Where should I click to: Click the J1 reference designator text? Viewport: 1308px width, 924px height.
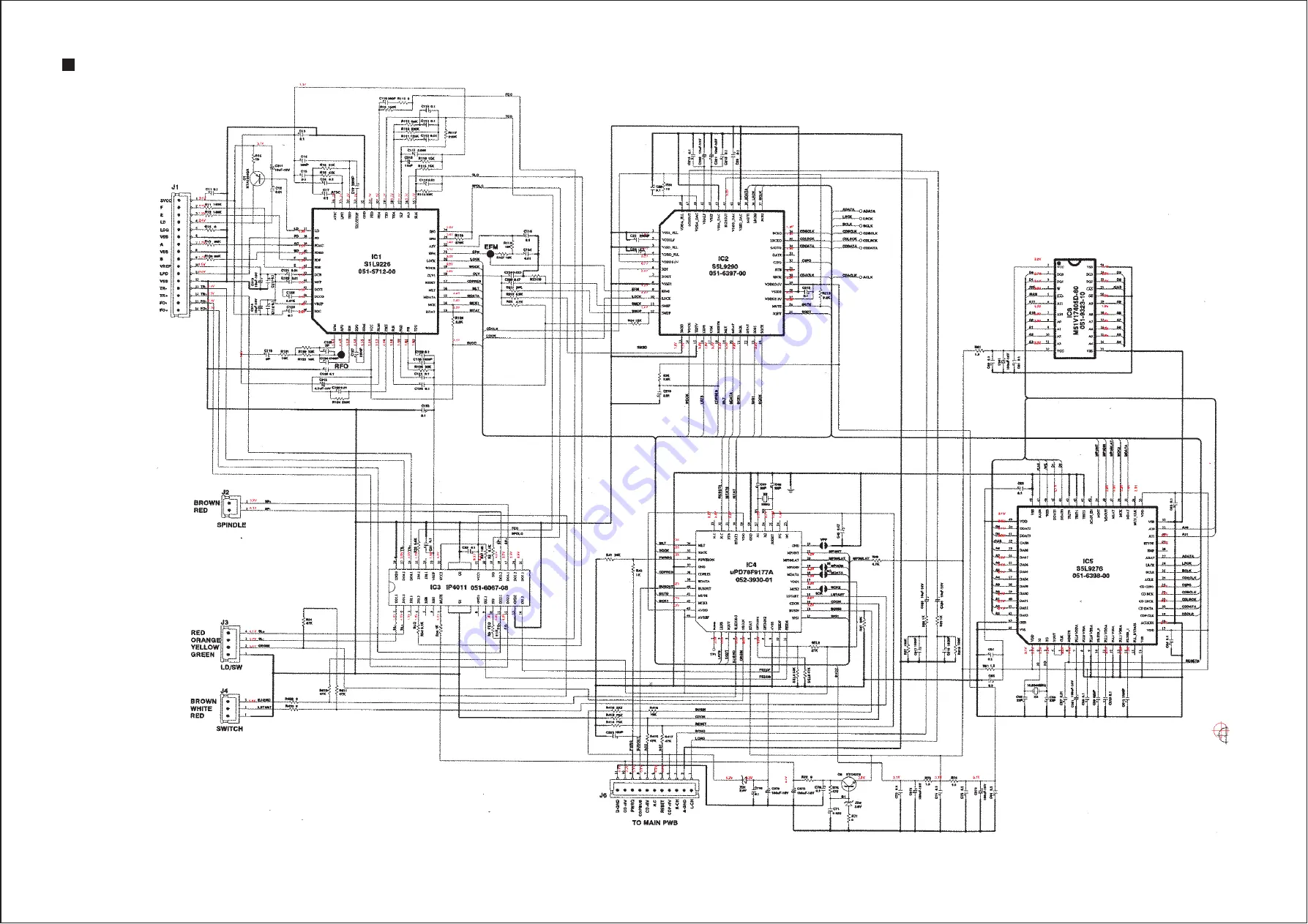(175, 187)
